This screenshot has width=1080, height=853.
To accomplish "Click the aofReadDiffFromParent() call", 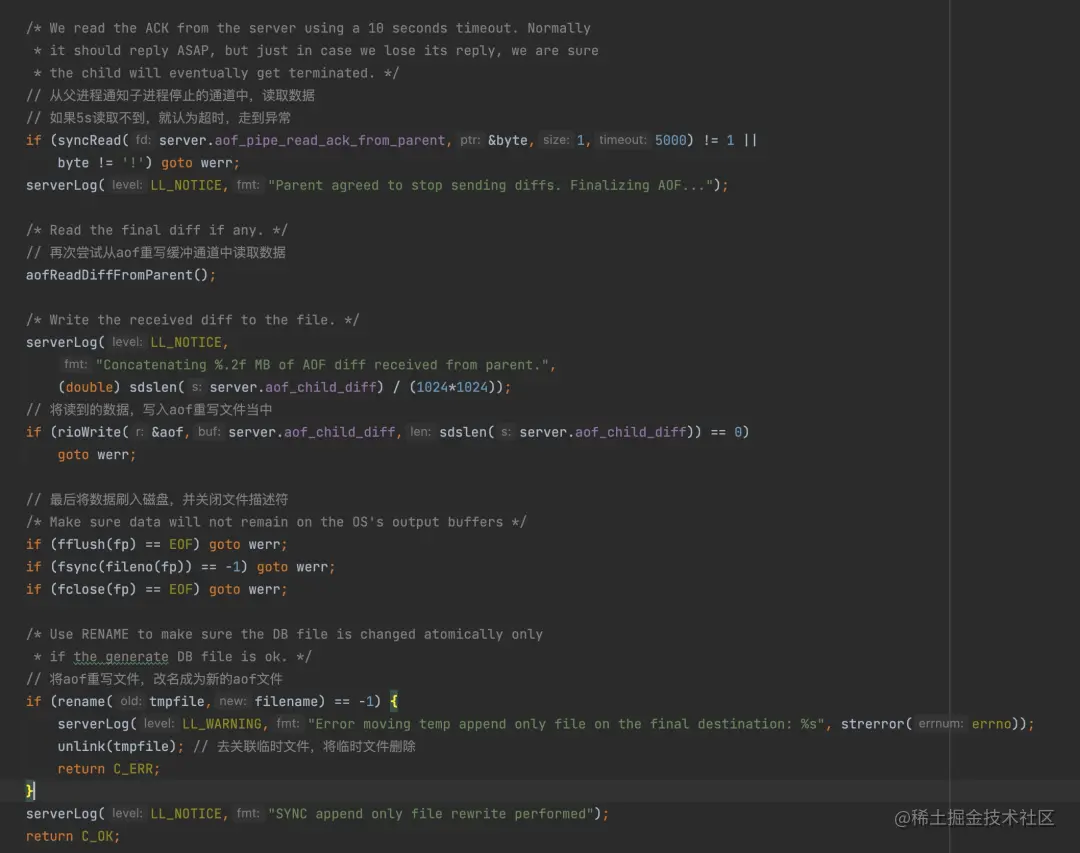I will 116,275.
